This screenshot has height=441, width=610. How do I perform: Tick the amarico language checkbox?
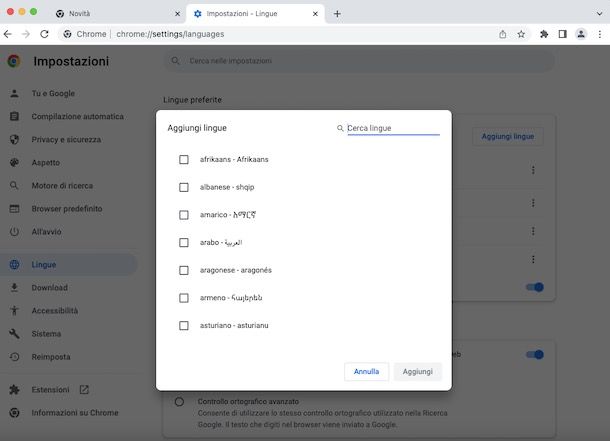[184, 215]
